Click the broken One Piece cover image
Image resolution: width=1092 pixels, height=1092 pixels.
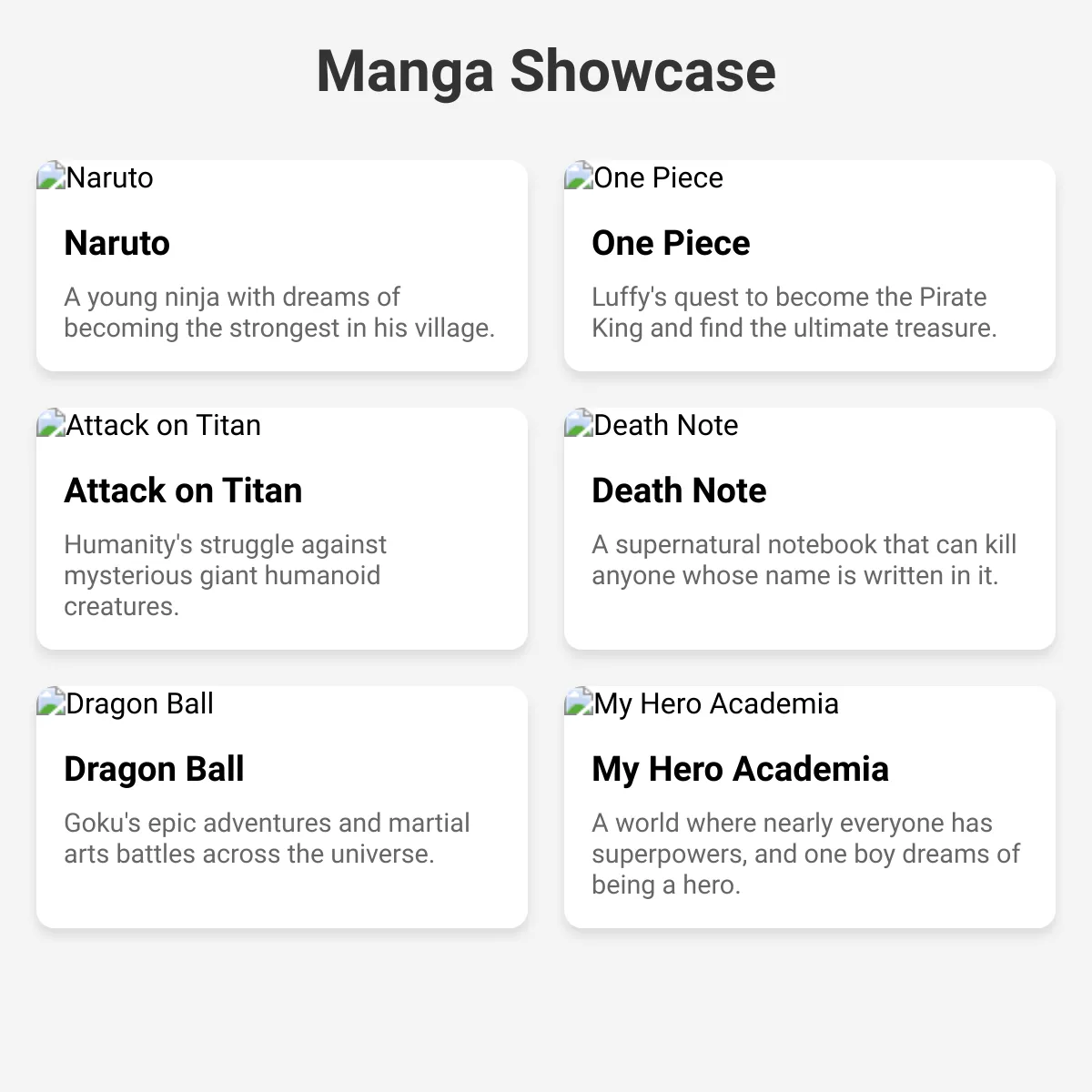tap(644, 177)
